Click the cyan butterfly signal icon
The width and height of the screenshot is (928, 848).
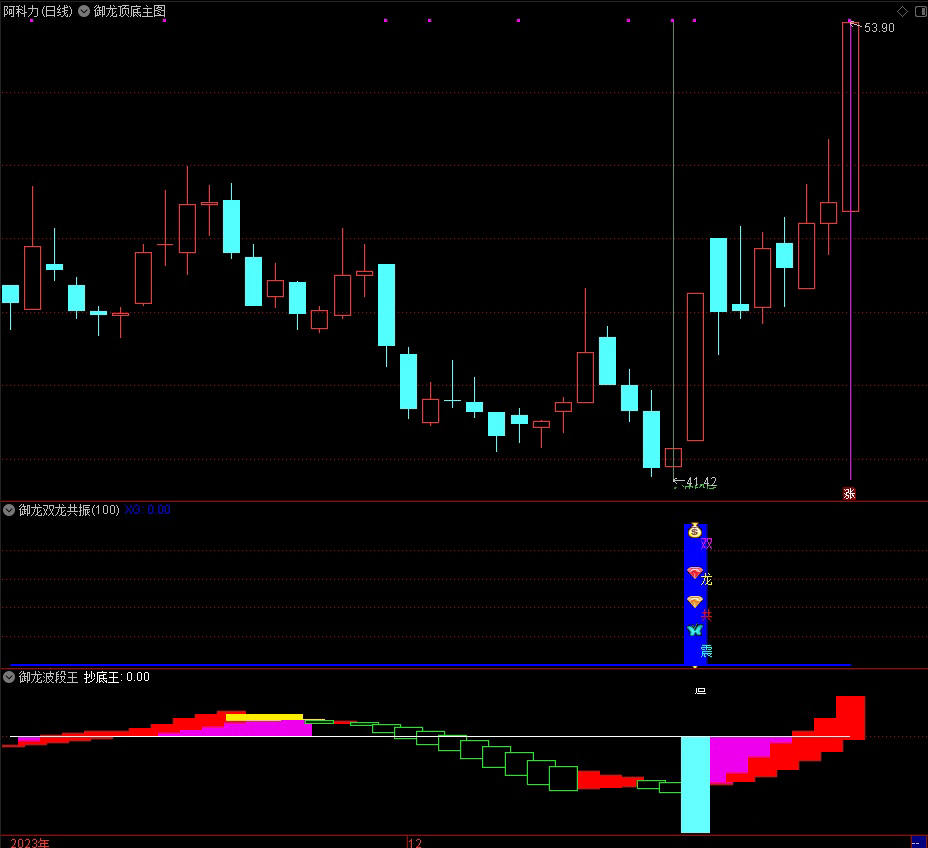coord(694,630)
